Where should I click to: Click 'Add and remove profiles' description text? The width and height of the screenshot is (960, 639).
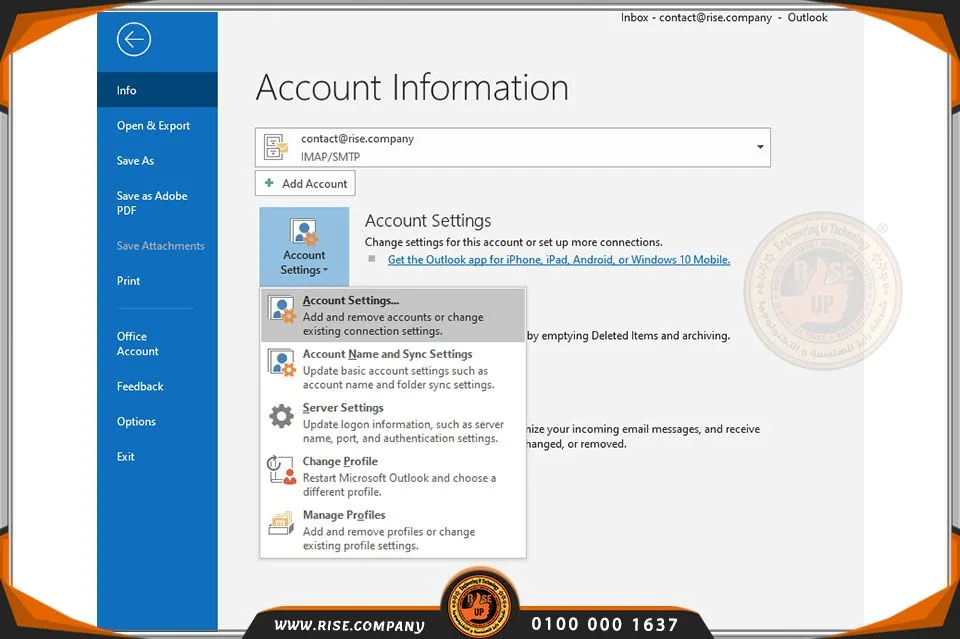(389, 539)
